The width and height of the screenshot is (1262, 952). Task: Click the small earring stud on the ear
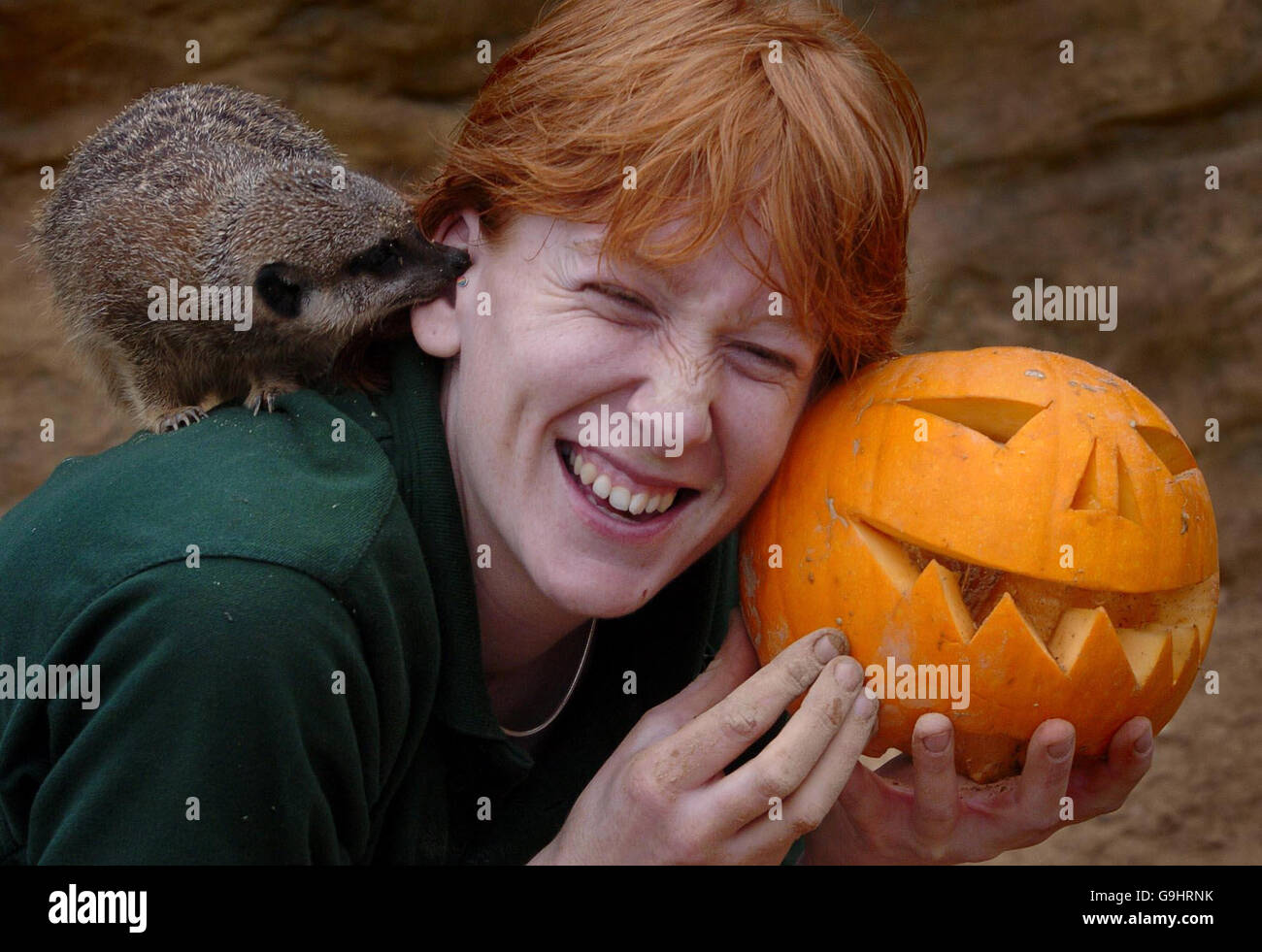(461, 283)
